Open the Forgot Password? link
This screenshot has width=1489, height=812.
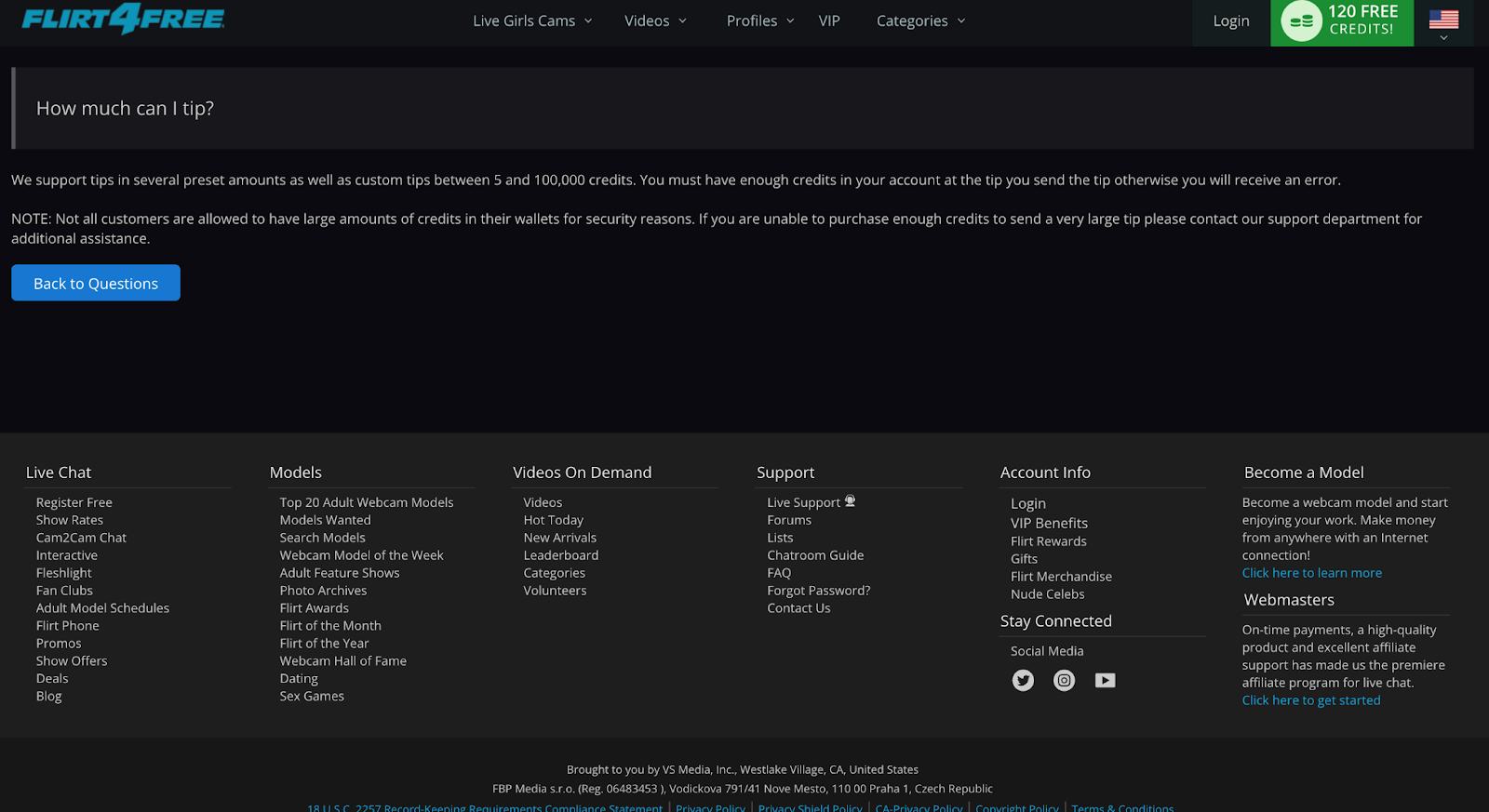(819, 591)
